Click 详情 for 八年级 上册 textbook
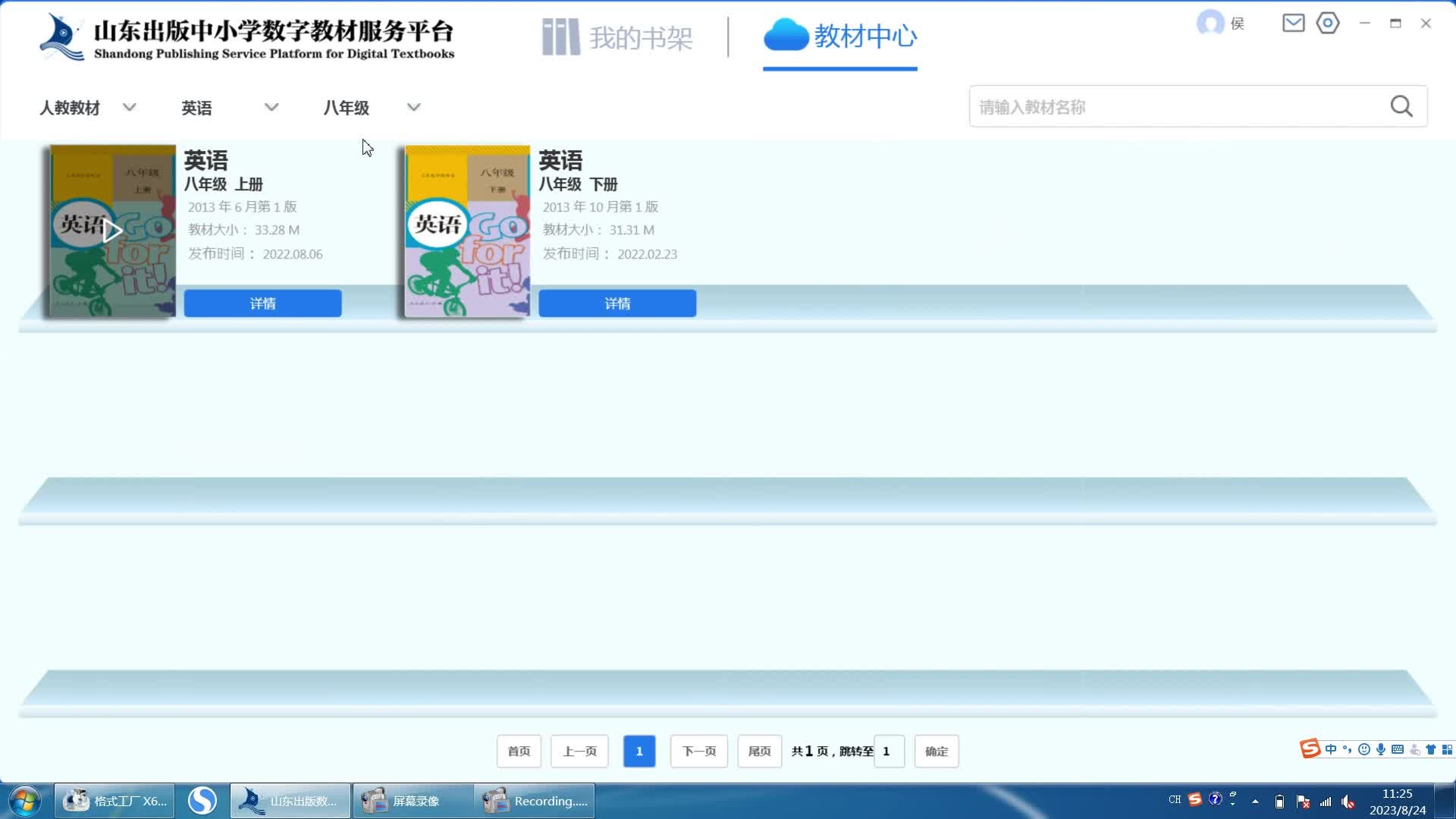Viewport: 1456px width, 819px height. coord(262,303)
